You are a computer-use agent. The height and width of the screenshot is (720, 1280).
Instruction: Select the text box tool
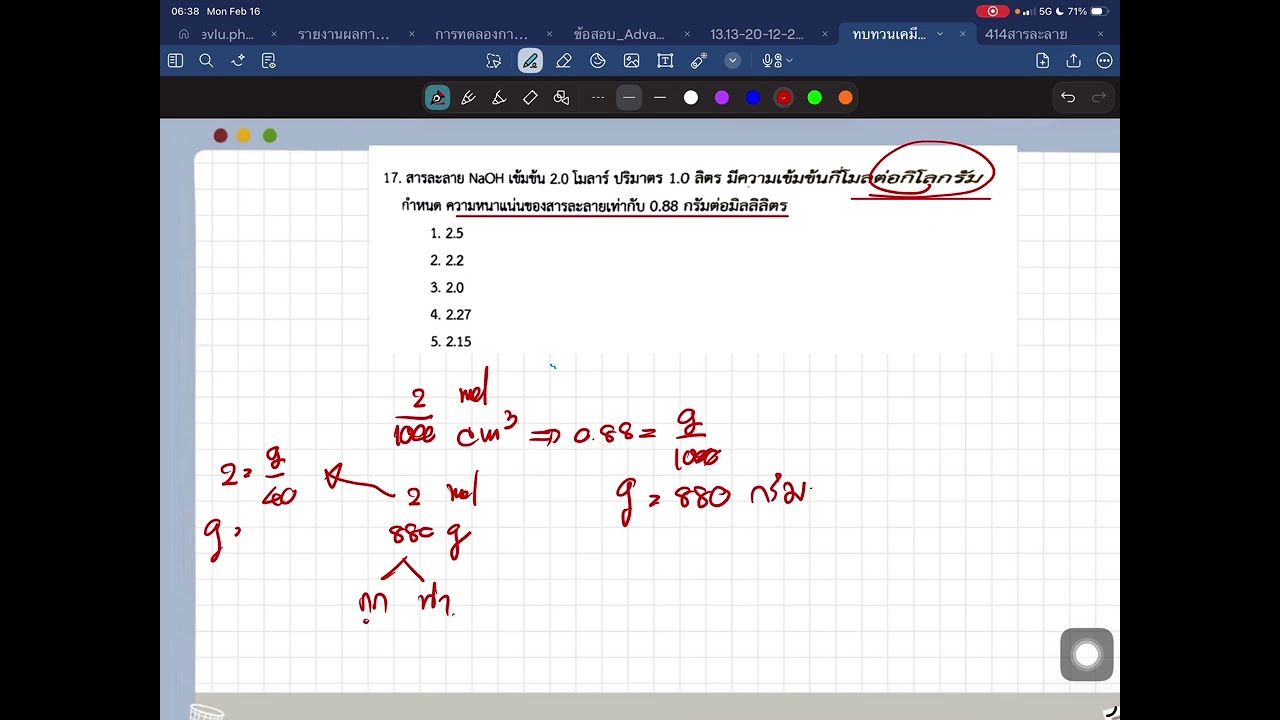[665, 61]
